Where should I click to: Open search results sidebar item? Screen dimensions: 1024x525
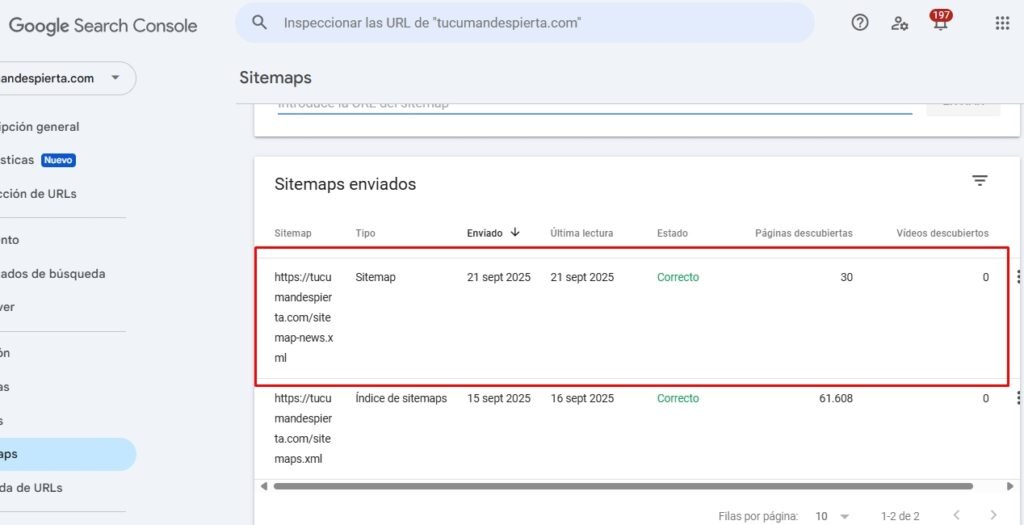pos(52,274)
